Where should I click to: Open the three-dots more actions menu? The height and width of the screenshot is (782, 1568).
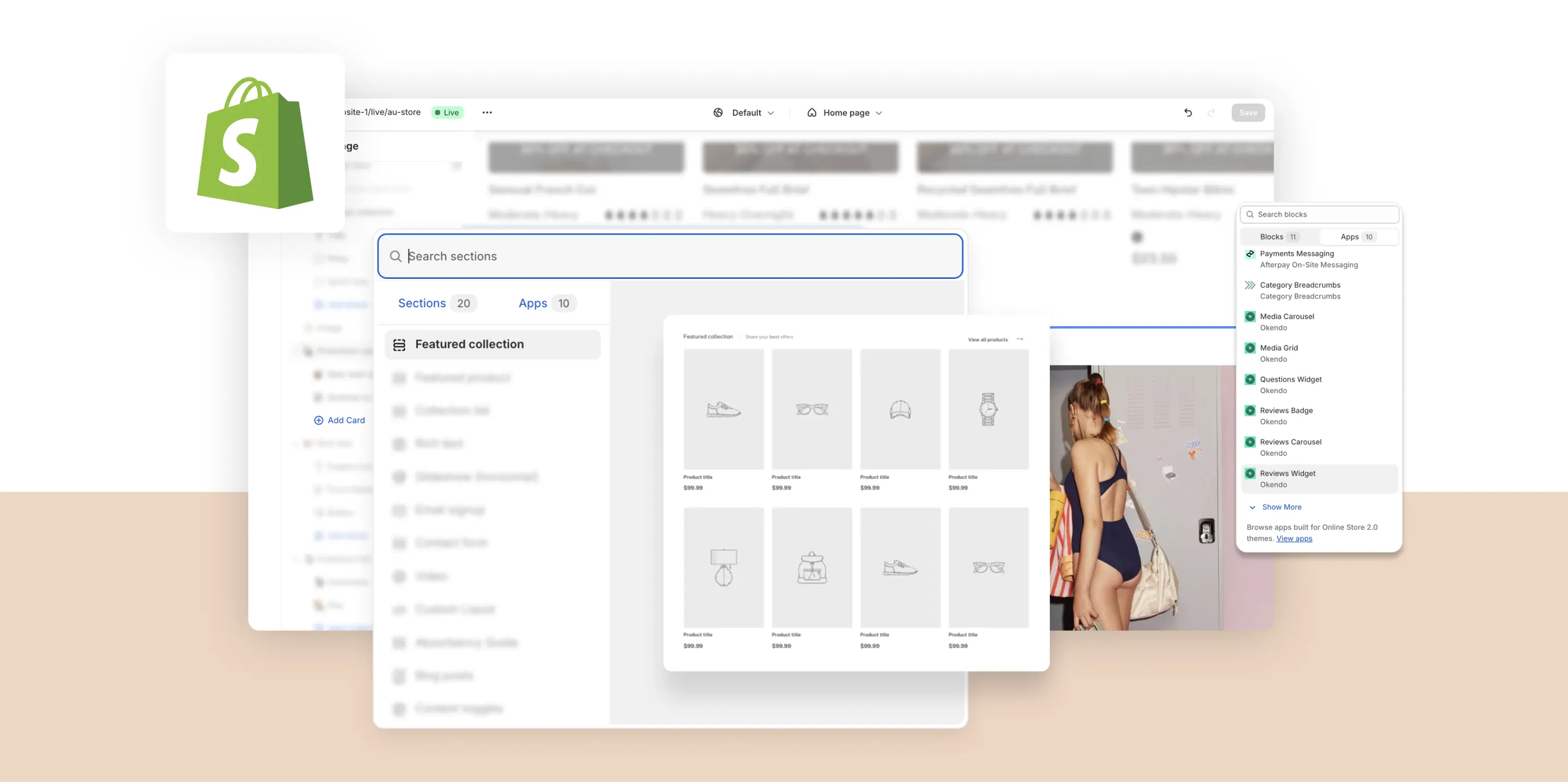[487, 113]
